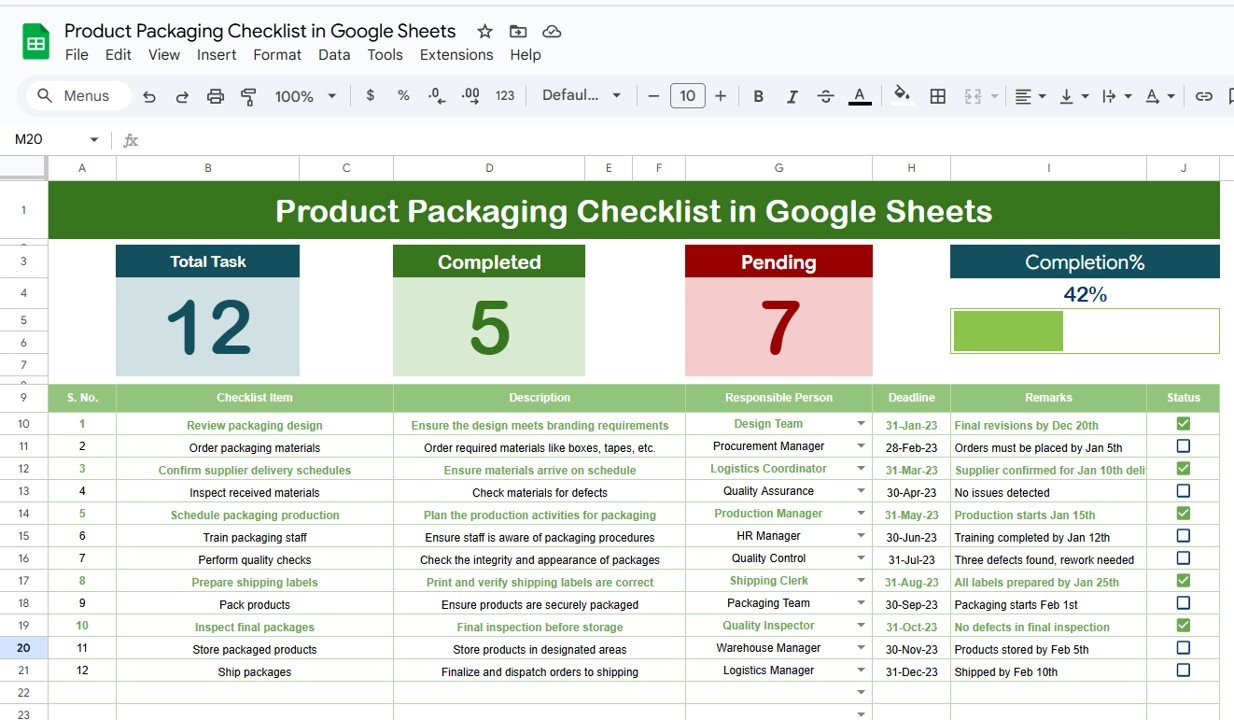Uncheck status for Confirm supplier delivery schedules

[1183, 468]
